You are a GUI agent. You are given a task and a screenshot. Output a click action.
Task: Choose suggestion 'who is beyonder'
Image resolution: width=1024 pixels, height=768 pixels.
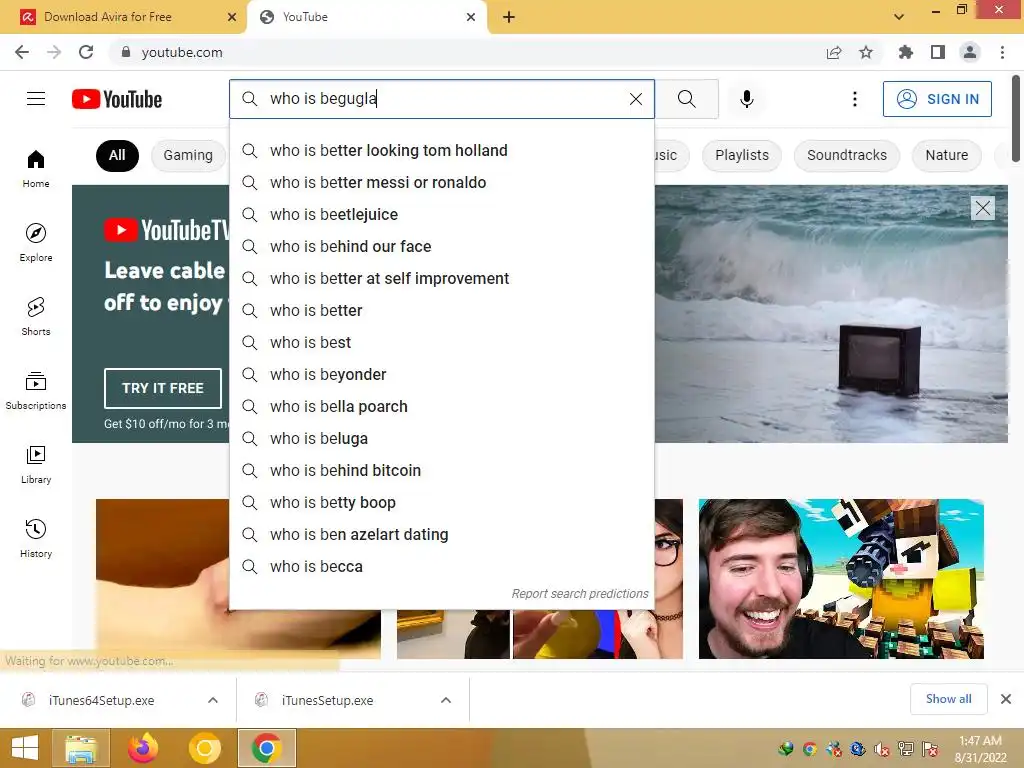(x=442, y=374)
